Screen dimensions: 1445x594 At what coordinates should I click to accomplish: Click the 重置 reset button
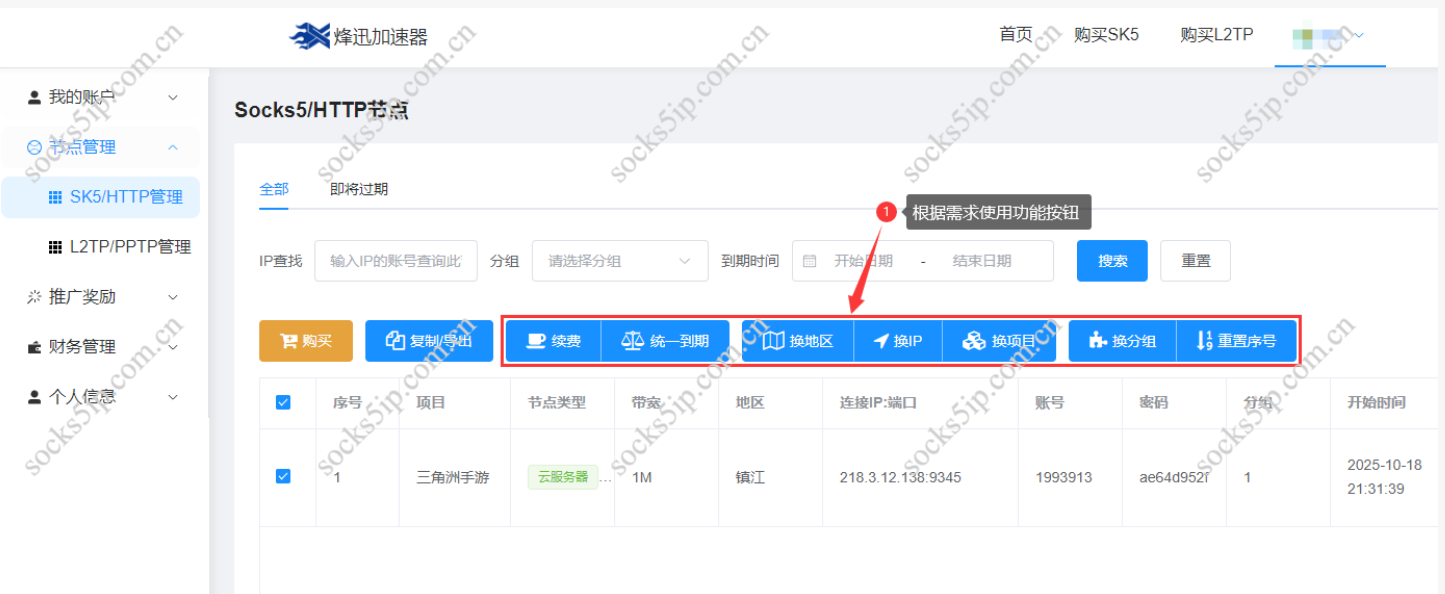pos(1195,260)
